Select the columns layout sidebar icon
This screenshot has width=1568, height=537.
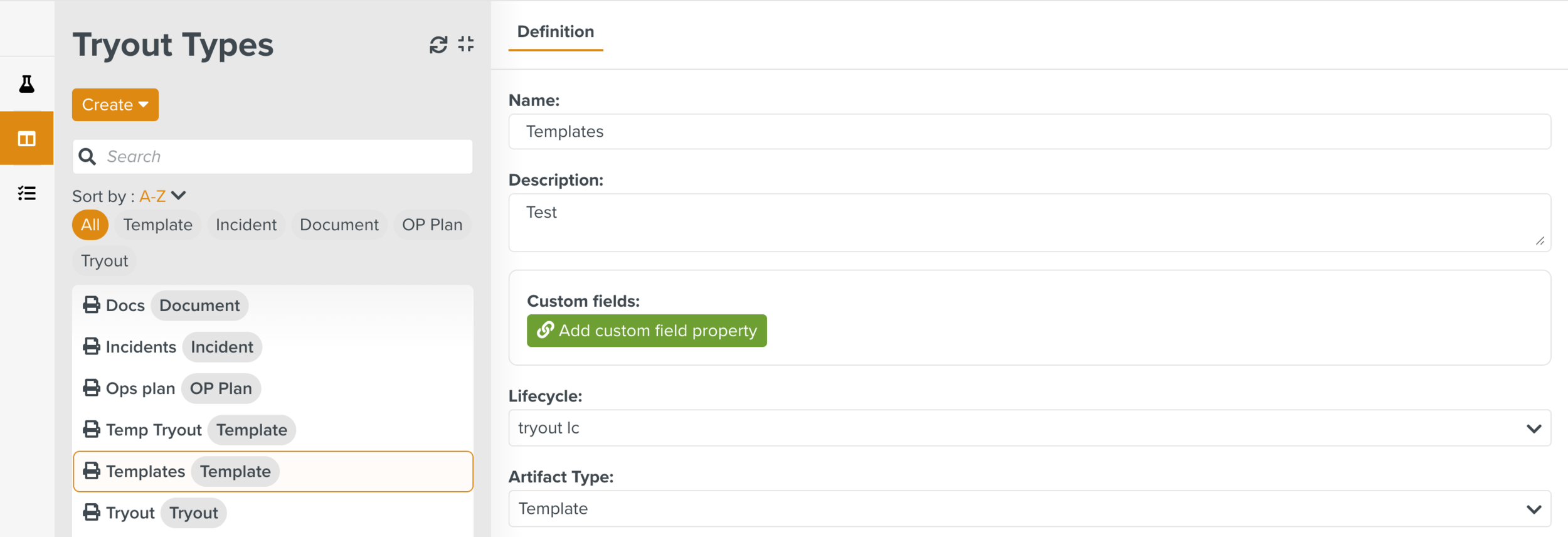[x=26, y=139]
